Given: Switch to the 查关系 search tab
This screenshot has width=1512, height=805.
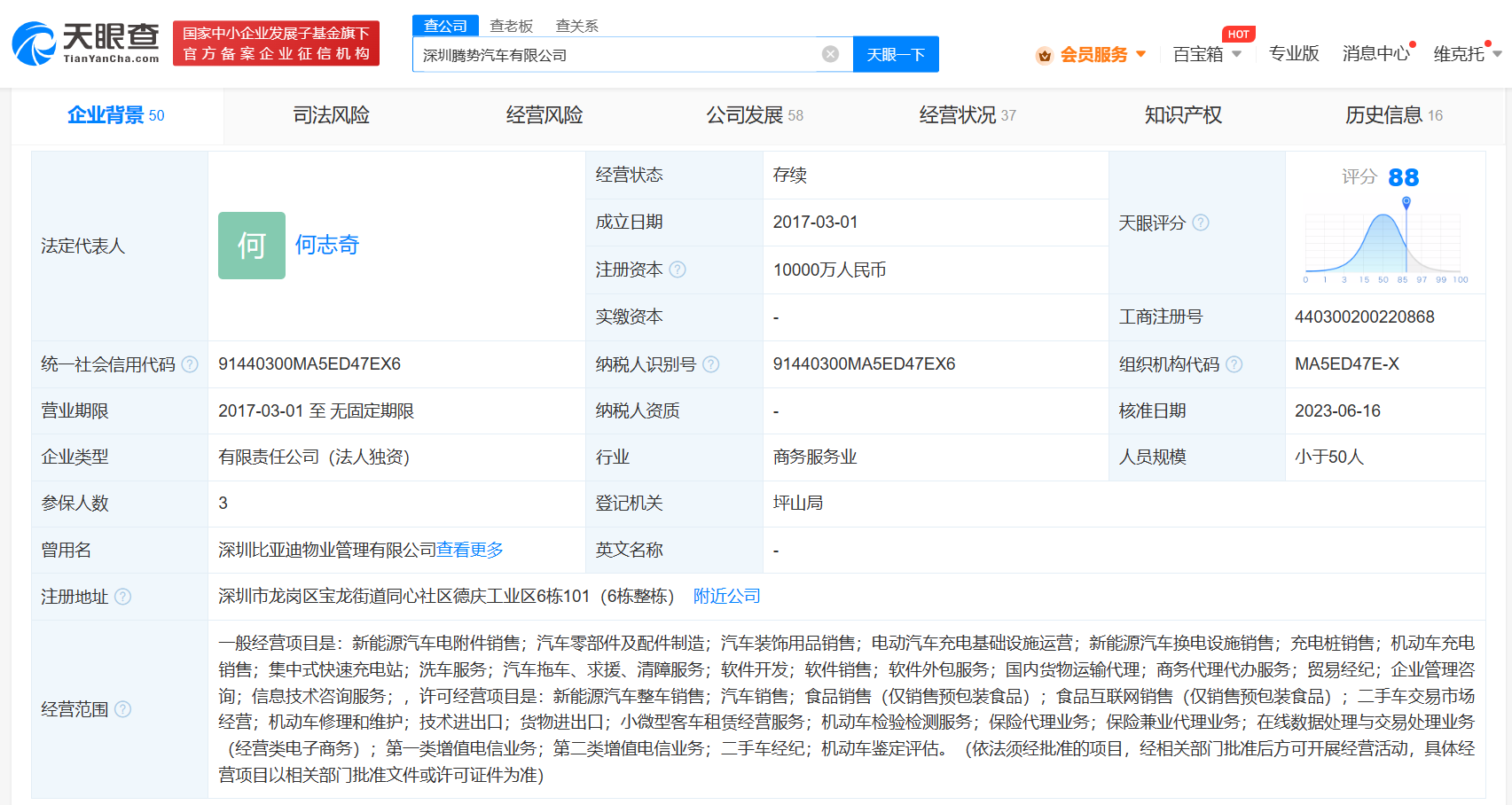Looking at the screenshot, I should coord(577,26).
